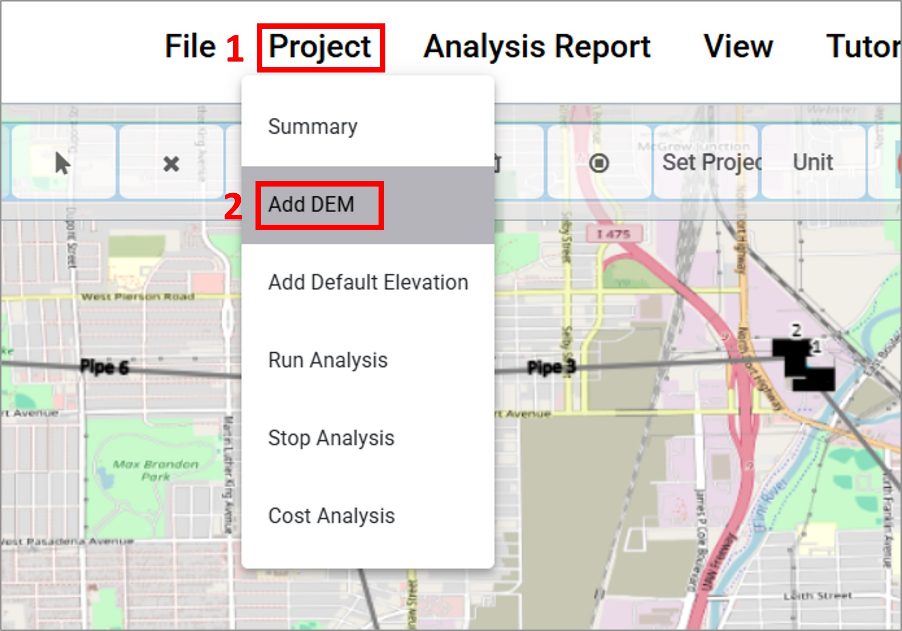
Task: Select Cost Analysis from the menu
Action: 368,515
